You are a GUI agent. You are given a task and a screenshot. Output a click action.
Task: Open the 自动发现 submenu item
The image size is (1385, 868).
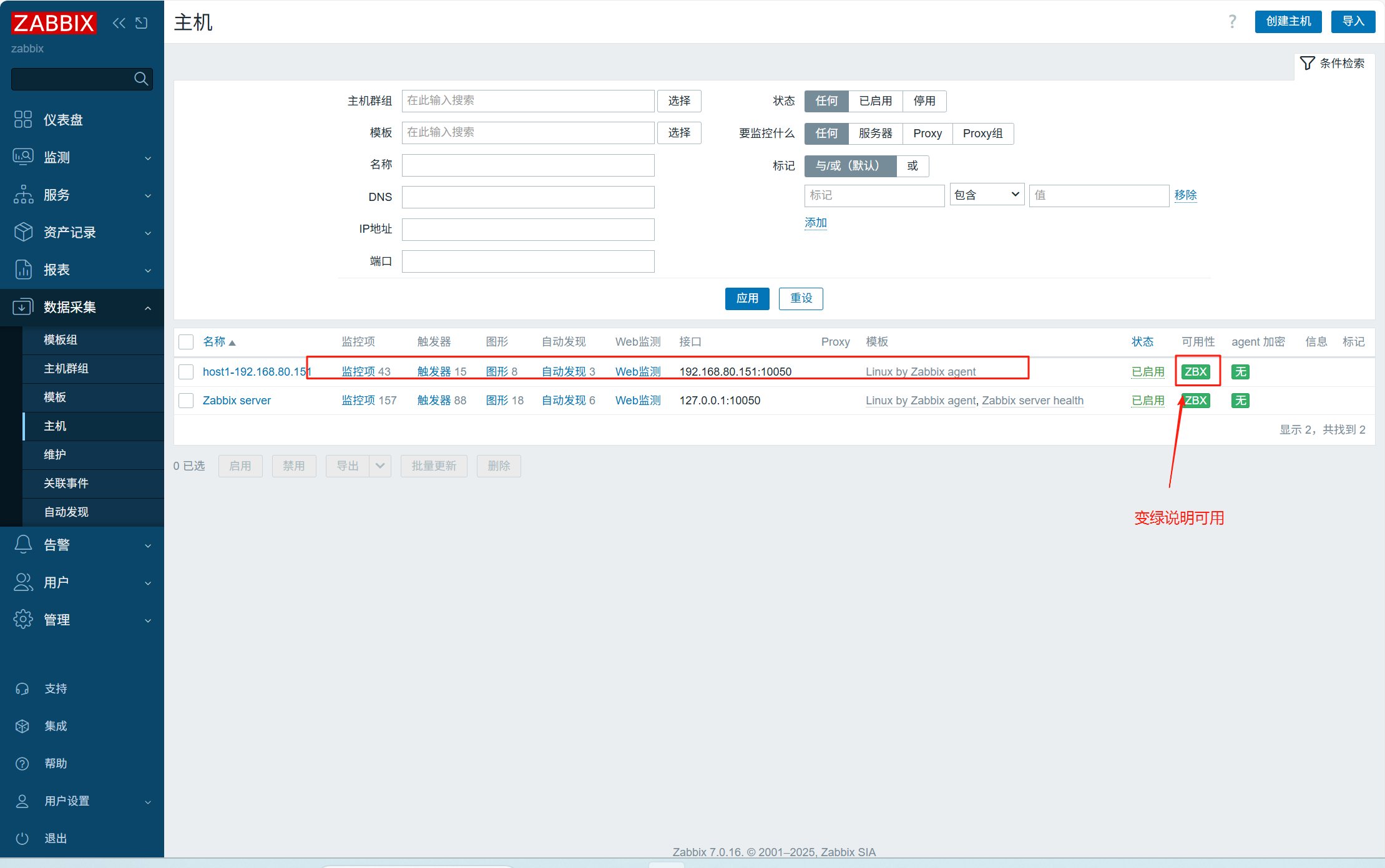click(x=93, y=512)
